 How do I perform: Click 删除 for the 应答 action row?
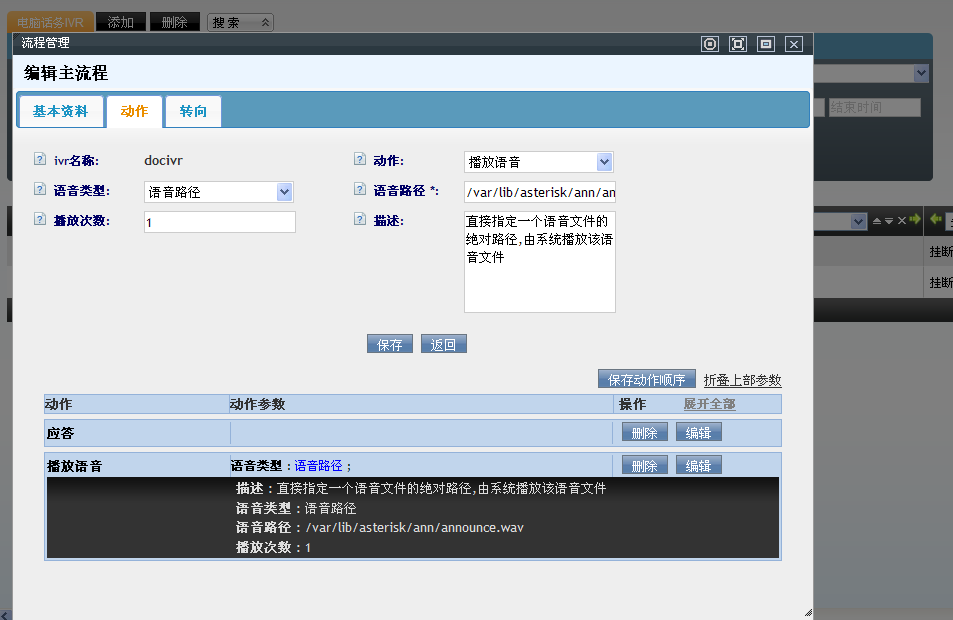[x=645, y=432]
